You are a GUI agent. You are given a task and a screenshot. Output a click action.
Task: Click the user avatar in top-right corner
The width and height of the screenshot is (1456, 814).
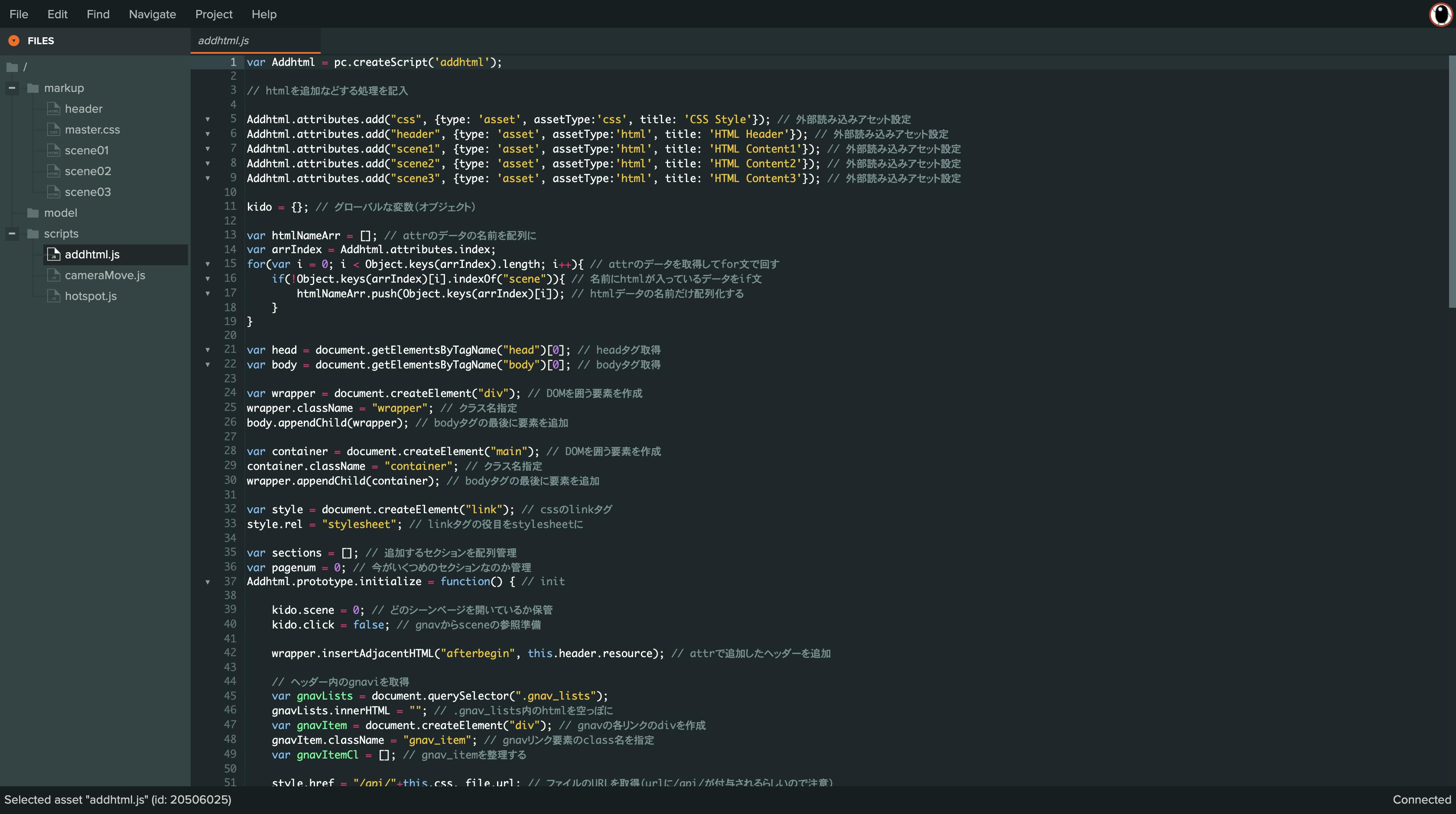tap(1440, 14)
